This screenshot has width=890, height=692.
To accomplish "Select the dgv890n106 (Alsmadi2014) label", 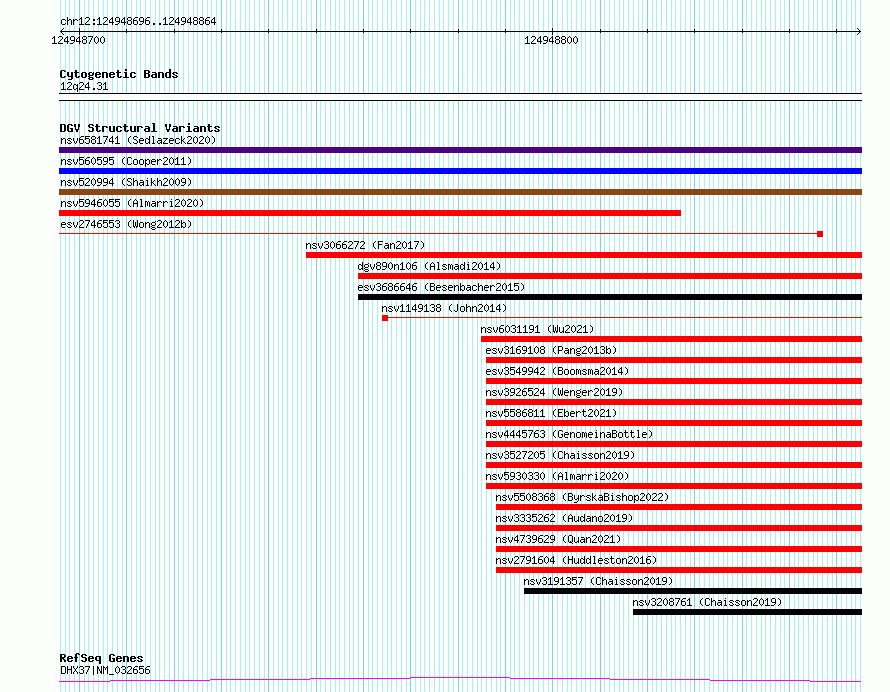I will click(x=429, y=266).
